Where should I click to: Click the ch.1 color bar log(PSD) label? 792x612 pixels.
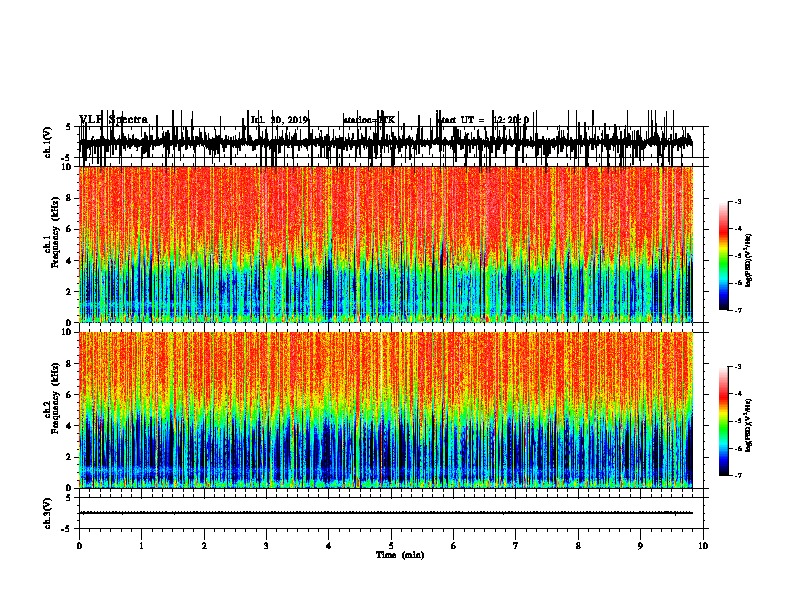click(x=749, y=261)
